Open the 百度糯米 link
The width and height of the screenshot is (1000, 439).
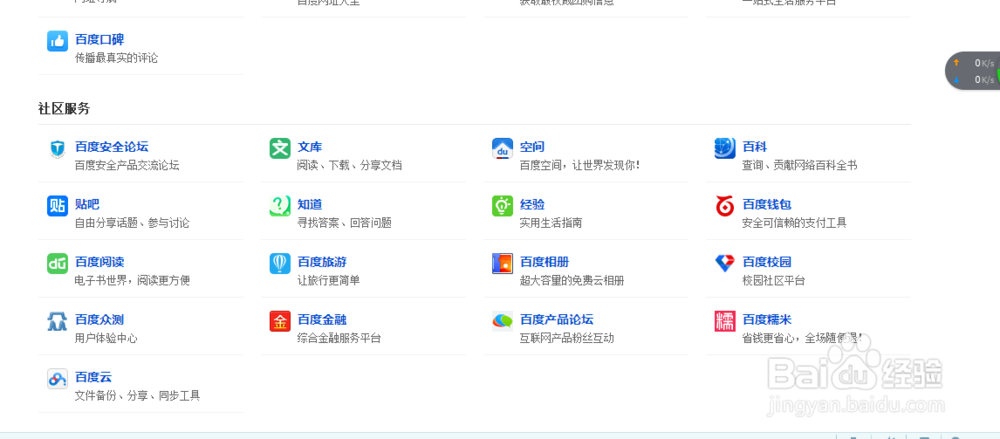tap(767, 319)
